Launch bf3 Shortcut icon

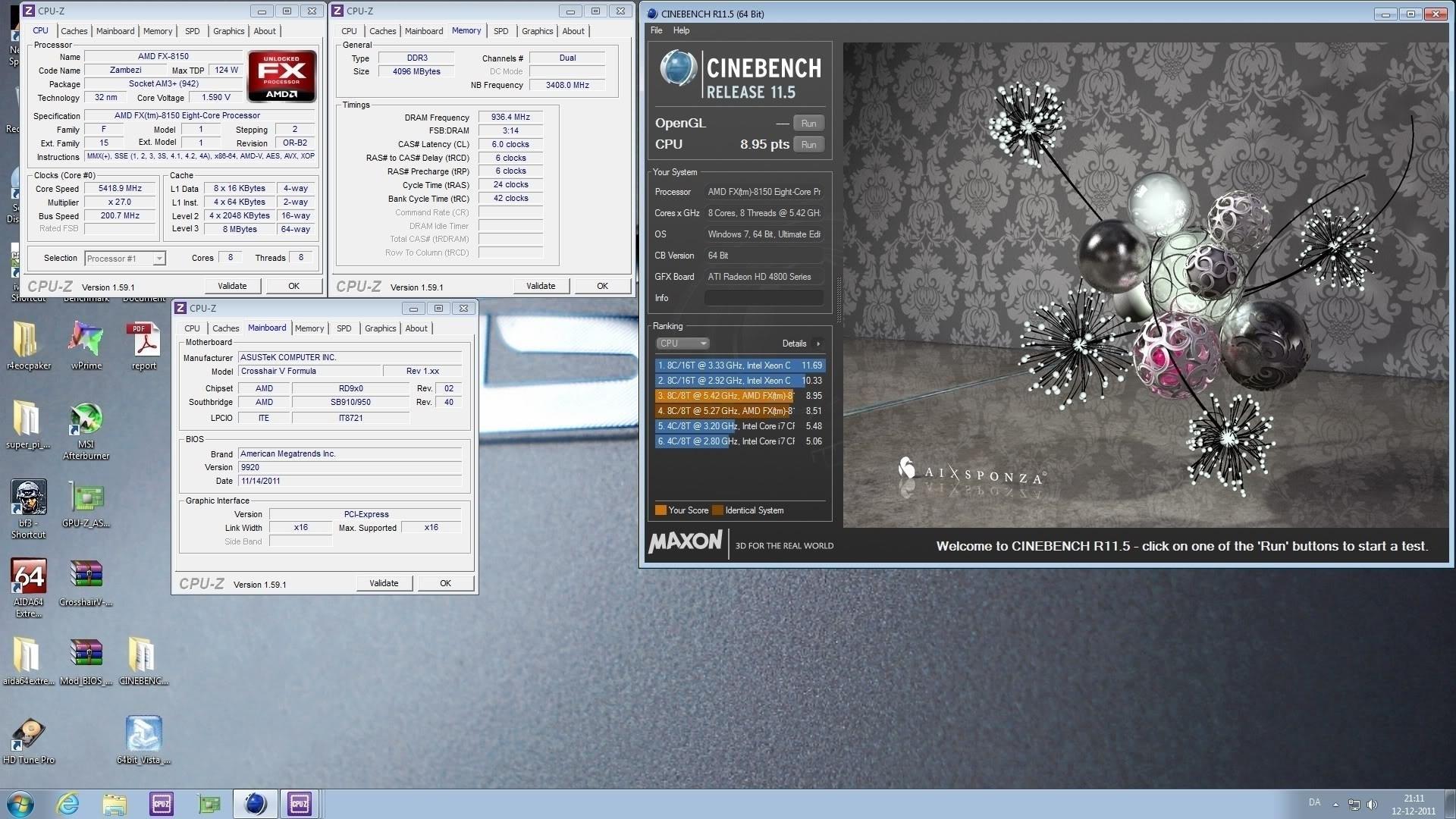(x=28, y=509)
